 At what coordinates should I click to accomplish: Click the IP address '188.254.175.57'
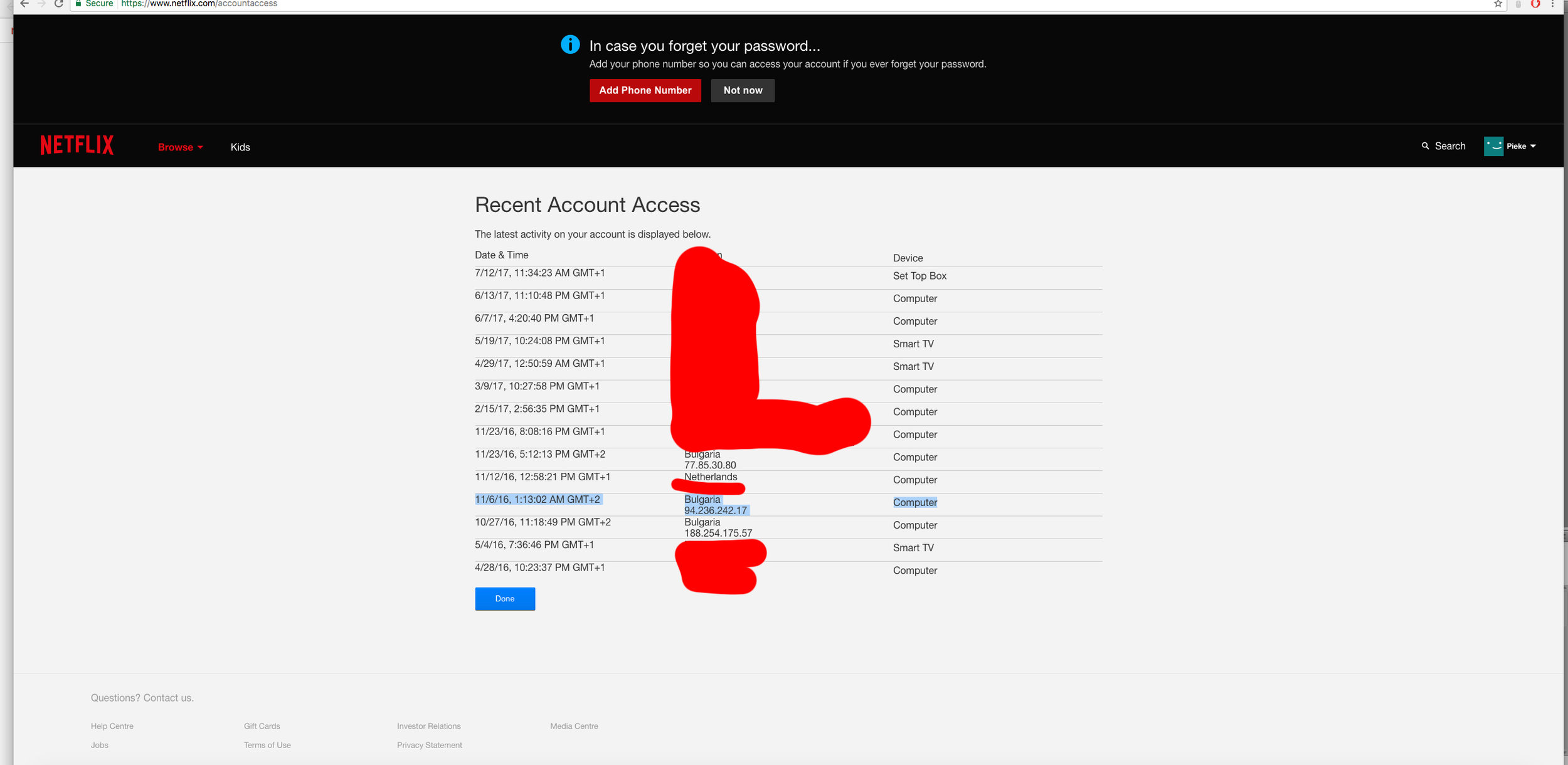coord(718,533)
